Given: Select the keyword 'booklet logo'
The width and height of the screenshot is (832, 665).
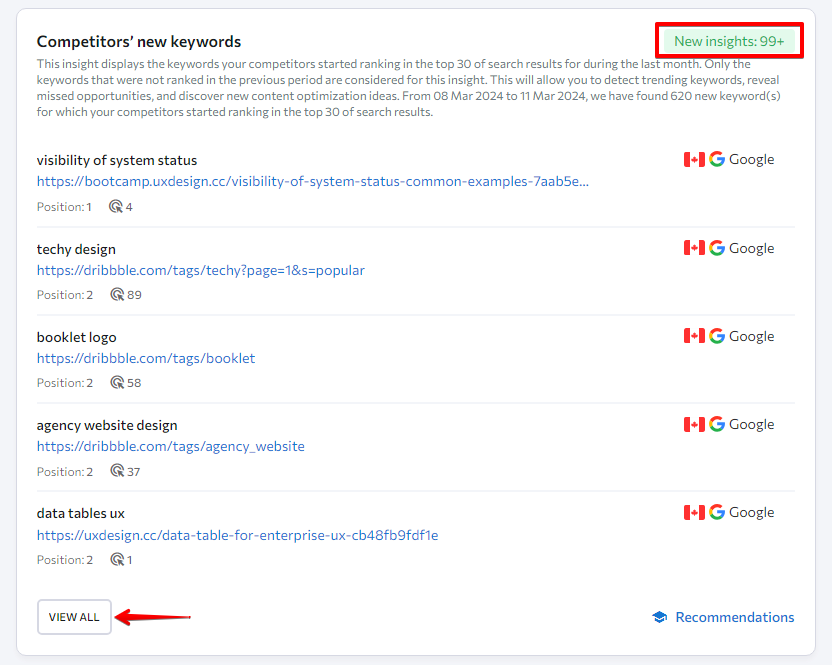Looking at the screenshot, I should (x=76, y=337).
